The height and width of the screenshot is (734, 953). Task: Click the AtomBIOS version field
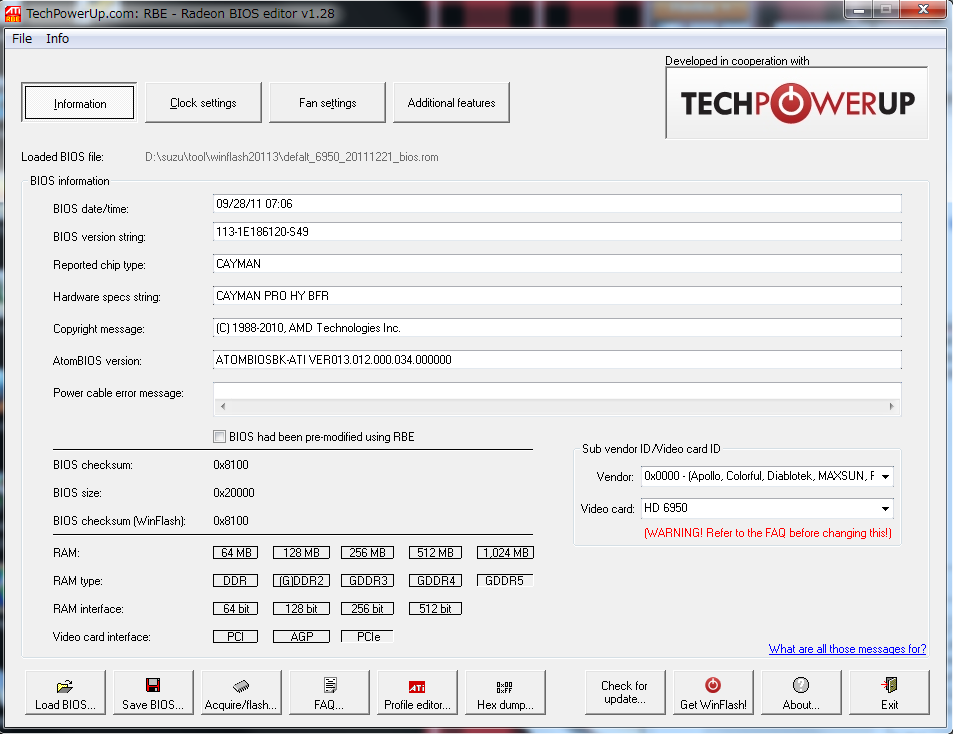(x=557, y=360)
